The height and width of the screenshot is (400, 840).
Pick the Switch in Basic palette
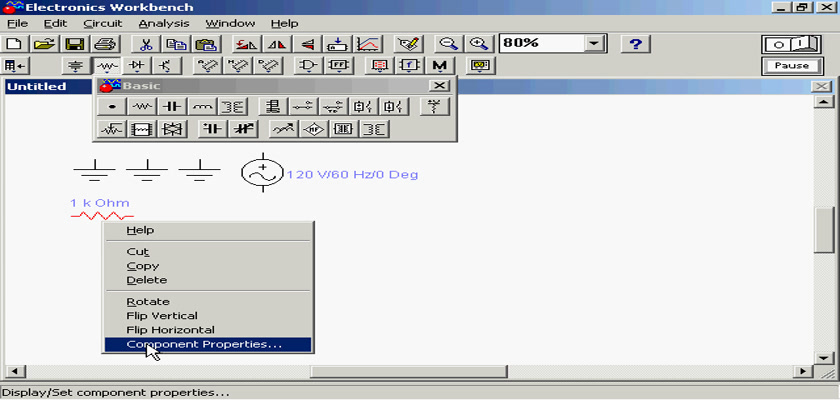click(304, 107)
